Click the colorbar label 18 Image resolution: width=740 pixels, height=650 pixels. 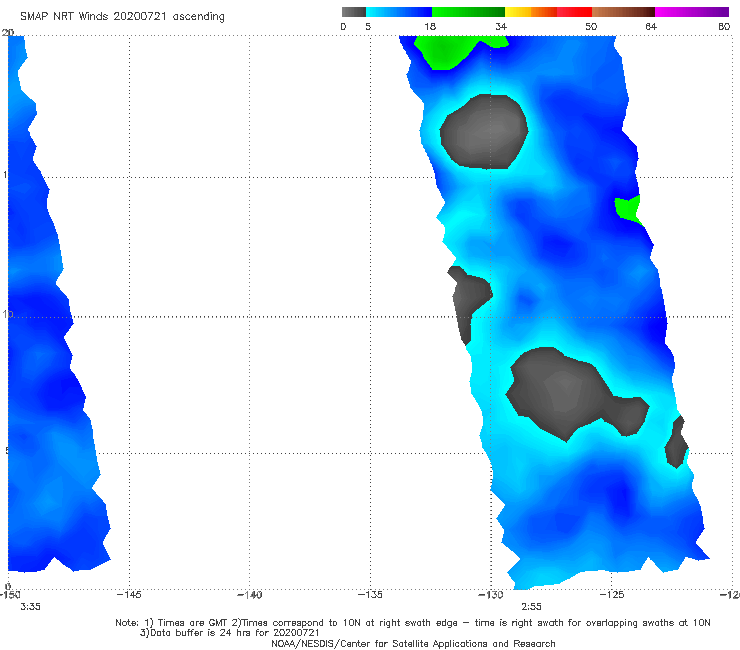[x=430, y=26]
